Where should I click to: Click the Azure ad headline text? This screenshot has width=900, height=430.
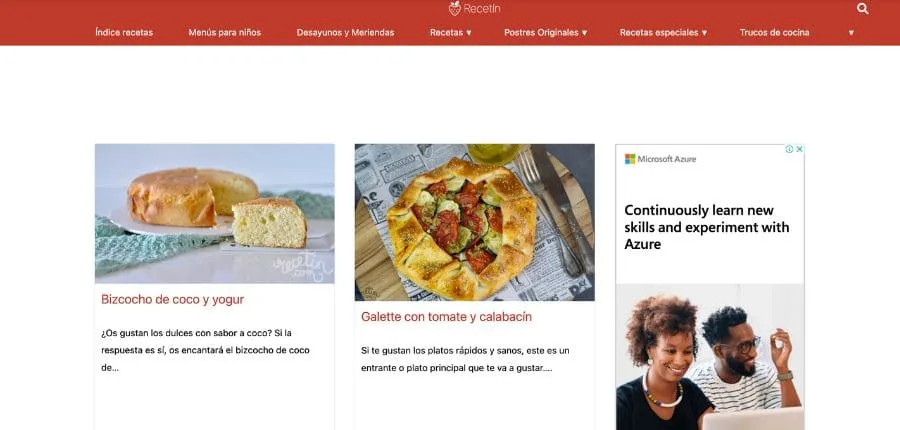tap(707, 227)
